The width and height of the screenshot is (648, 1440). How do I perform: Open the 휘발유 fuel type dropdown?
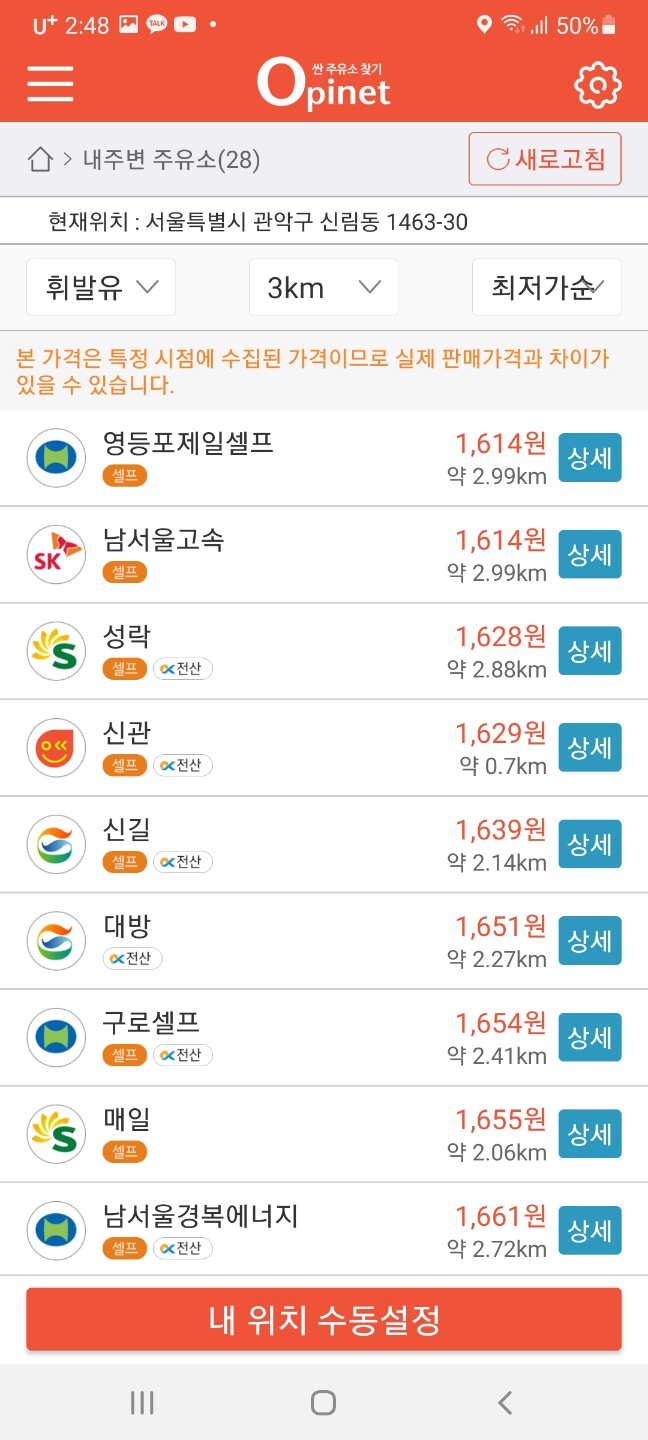[100, 287]
